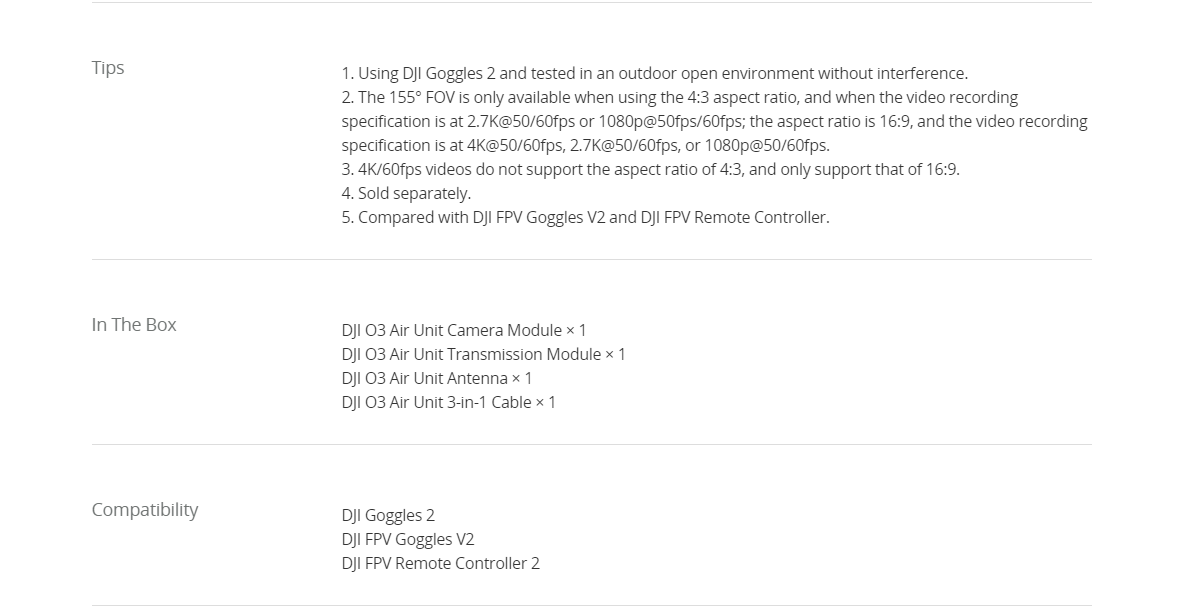Viewport: 1200px width, 610px height.
Task: Click 'DJI FPV Remote Controller 2' entry
Action: coord(440,563)
